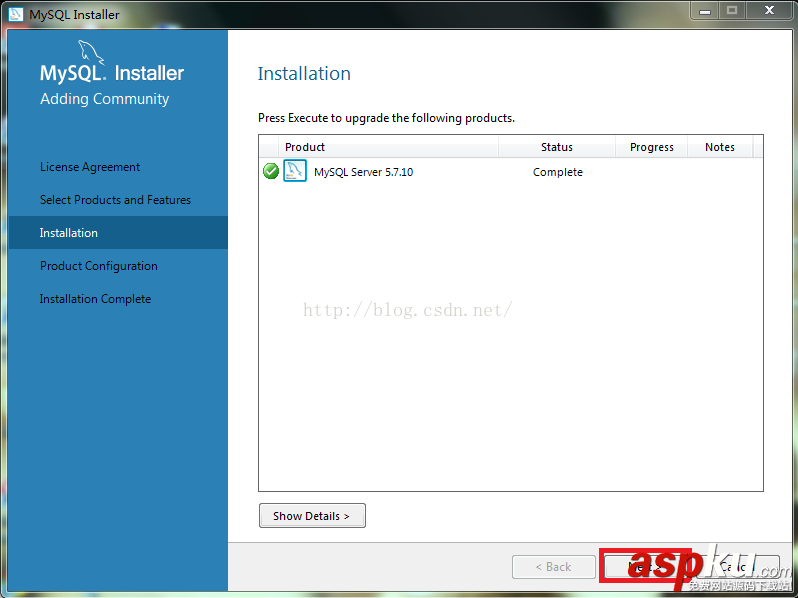Viewport: 798px width, 598px height.
Task: Click the Progress column header
Action: coord(651,147)
